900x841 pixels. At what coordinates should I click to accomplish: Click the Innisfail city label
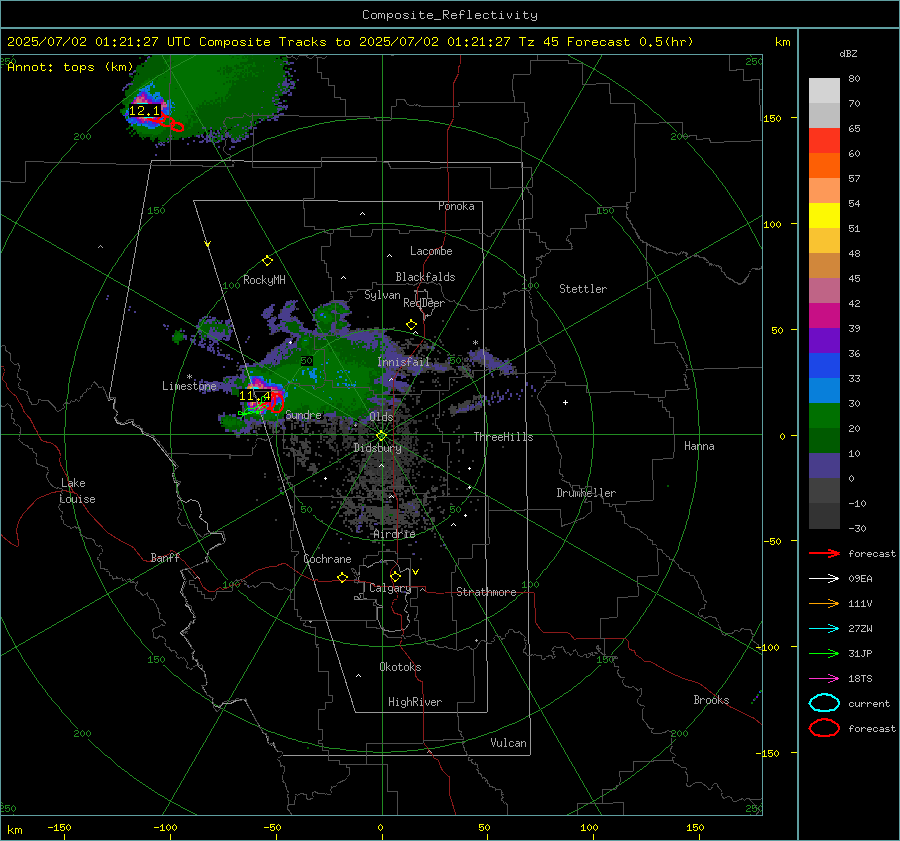[x=403, y=362]
